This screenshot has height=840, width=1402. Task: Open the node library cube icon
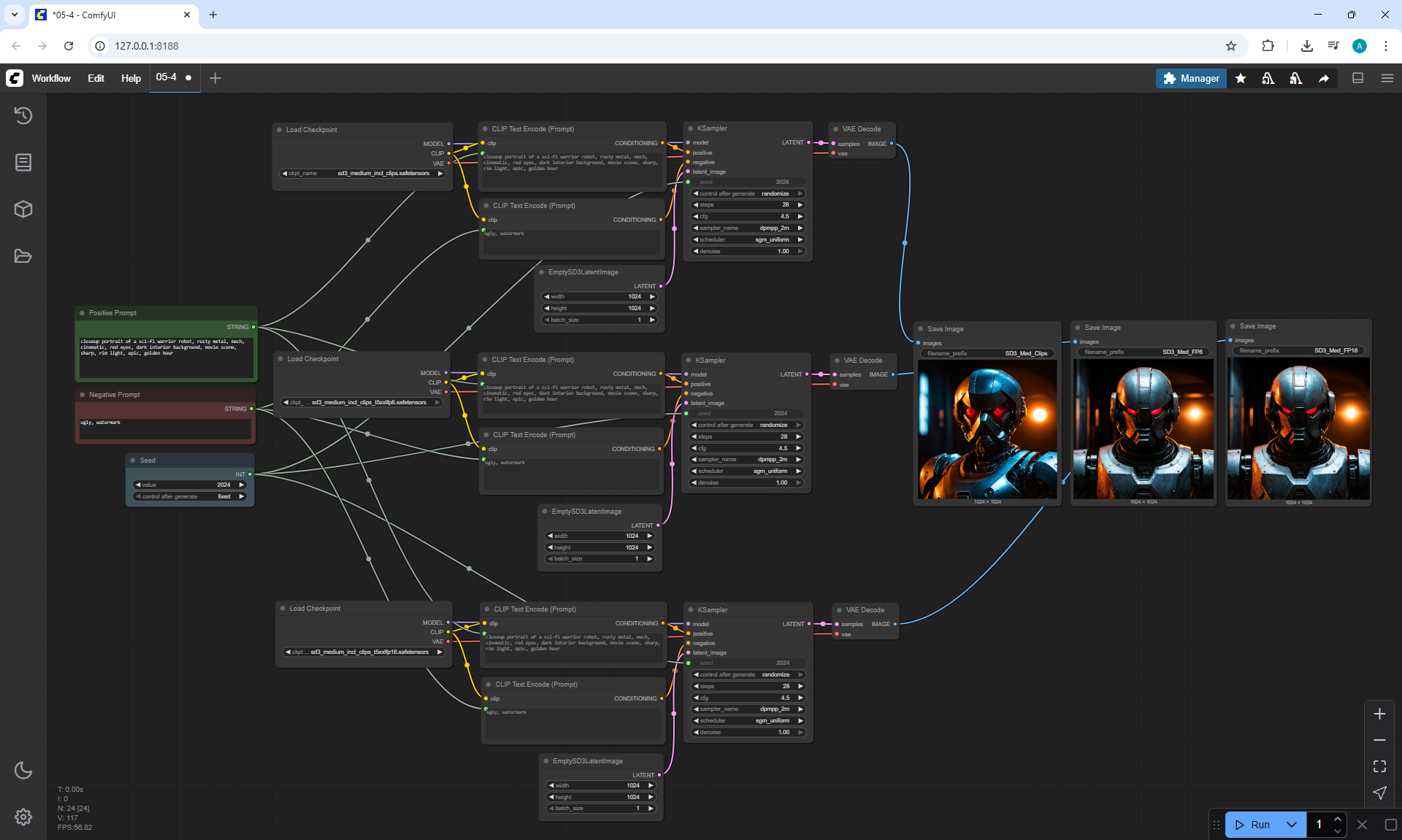tap(23, 209)
